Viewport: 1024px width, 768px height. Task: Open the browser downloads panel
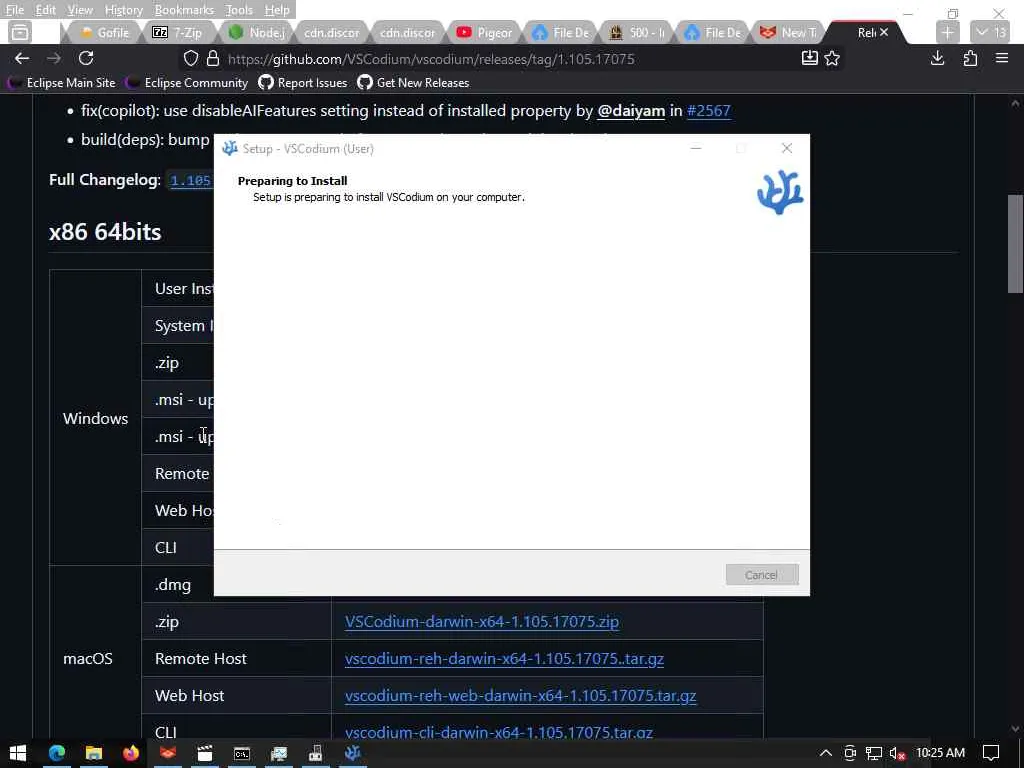[938, 59]
